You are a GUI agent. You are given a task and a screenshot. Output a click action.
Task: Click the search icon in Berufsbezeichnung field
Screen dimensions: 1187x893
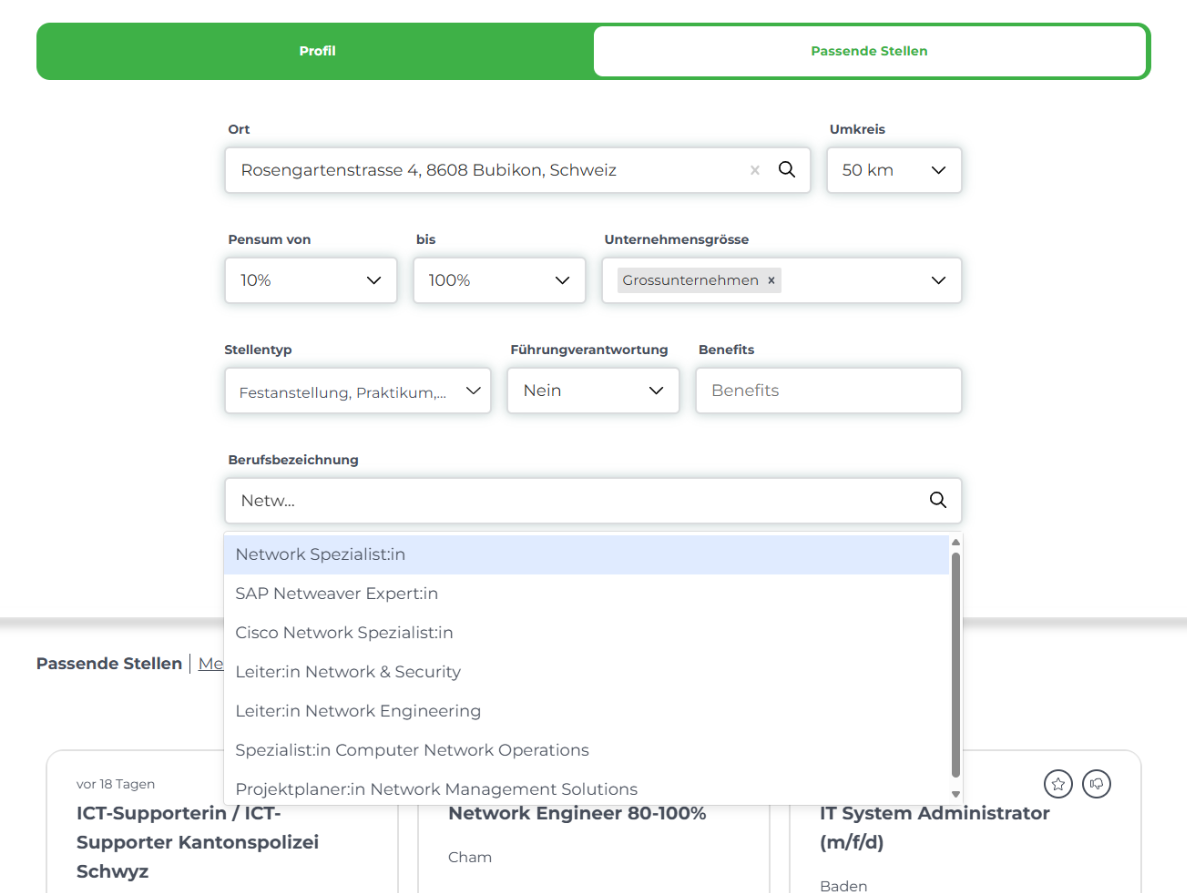click(x=937, y=500)
